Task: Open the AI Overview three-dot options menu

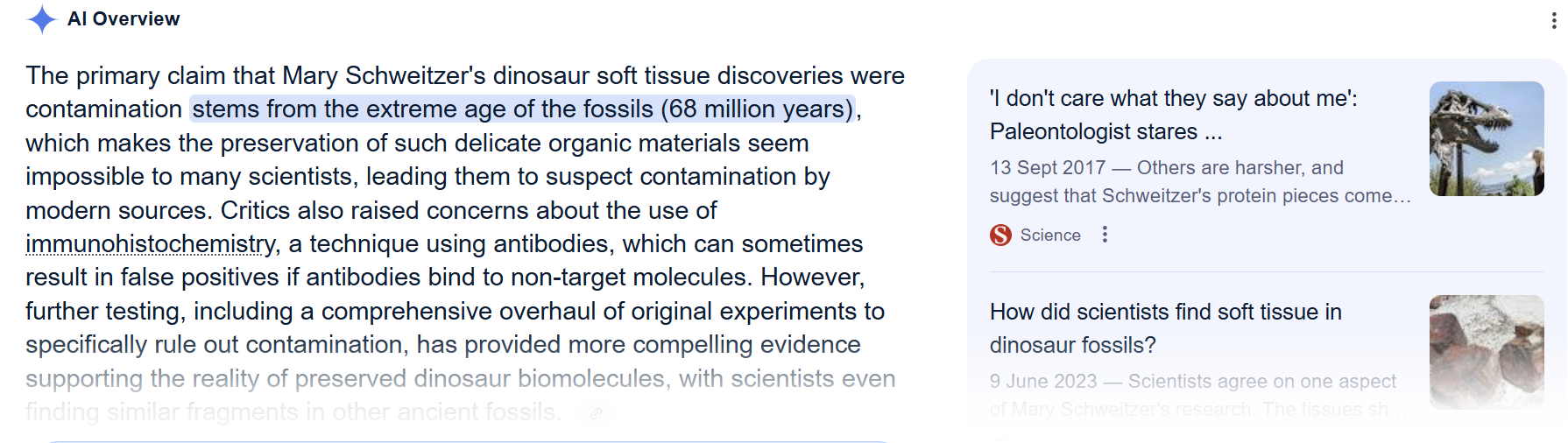Action: click(x=1553, y=21)
